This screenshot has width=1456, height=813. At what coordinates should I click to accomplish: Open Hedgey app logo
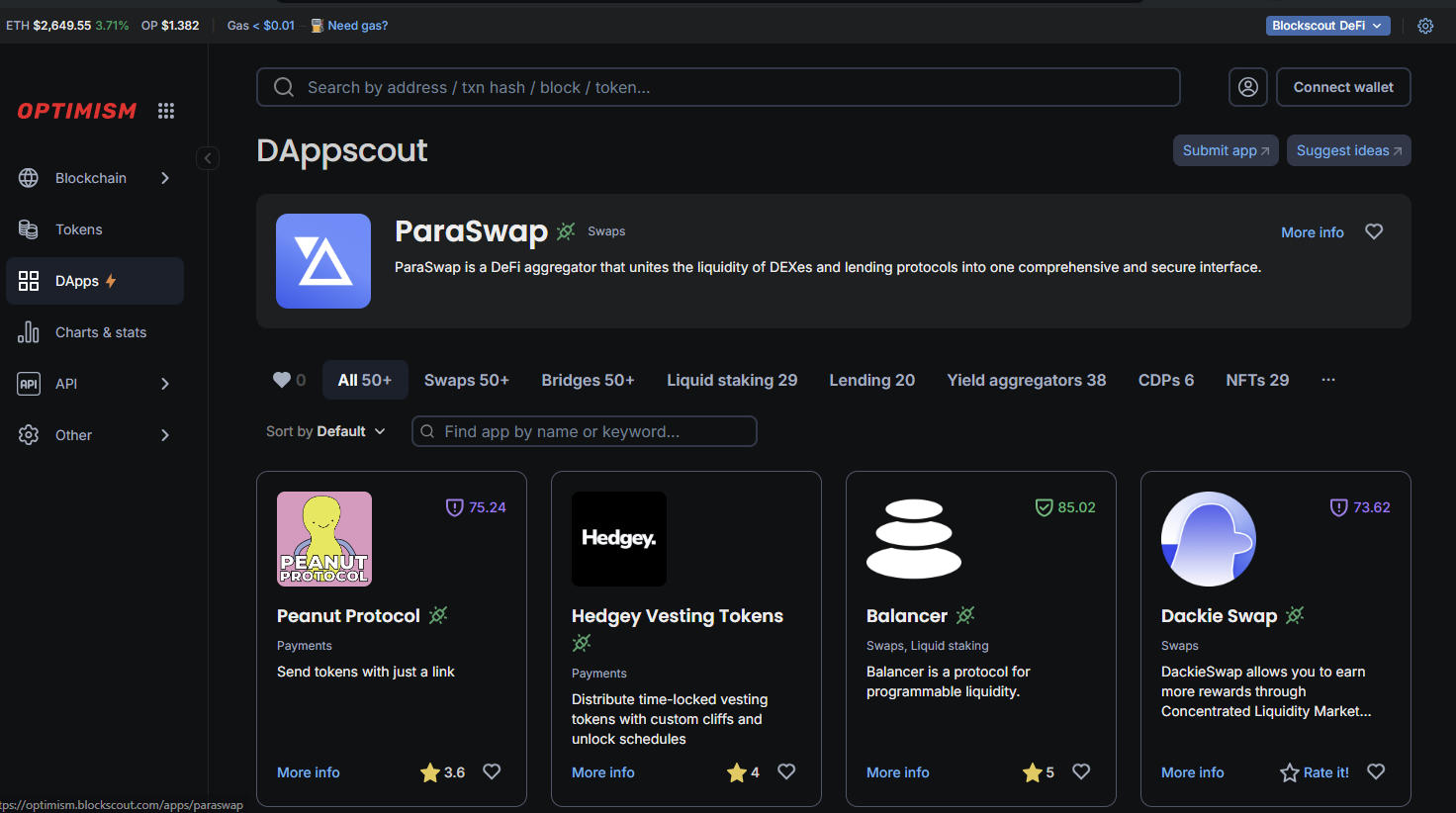[619, 539]
